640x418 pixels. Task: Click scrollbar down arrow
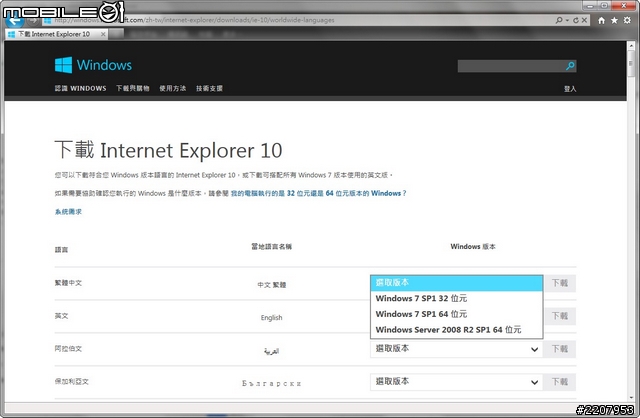click(x=631, y=397)
